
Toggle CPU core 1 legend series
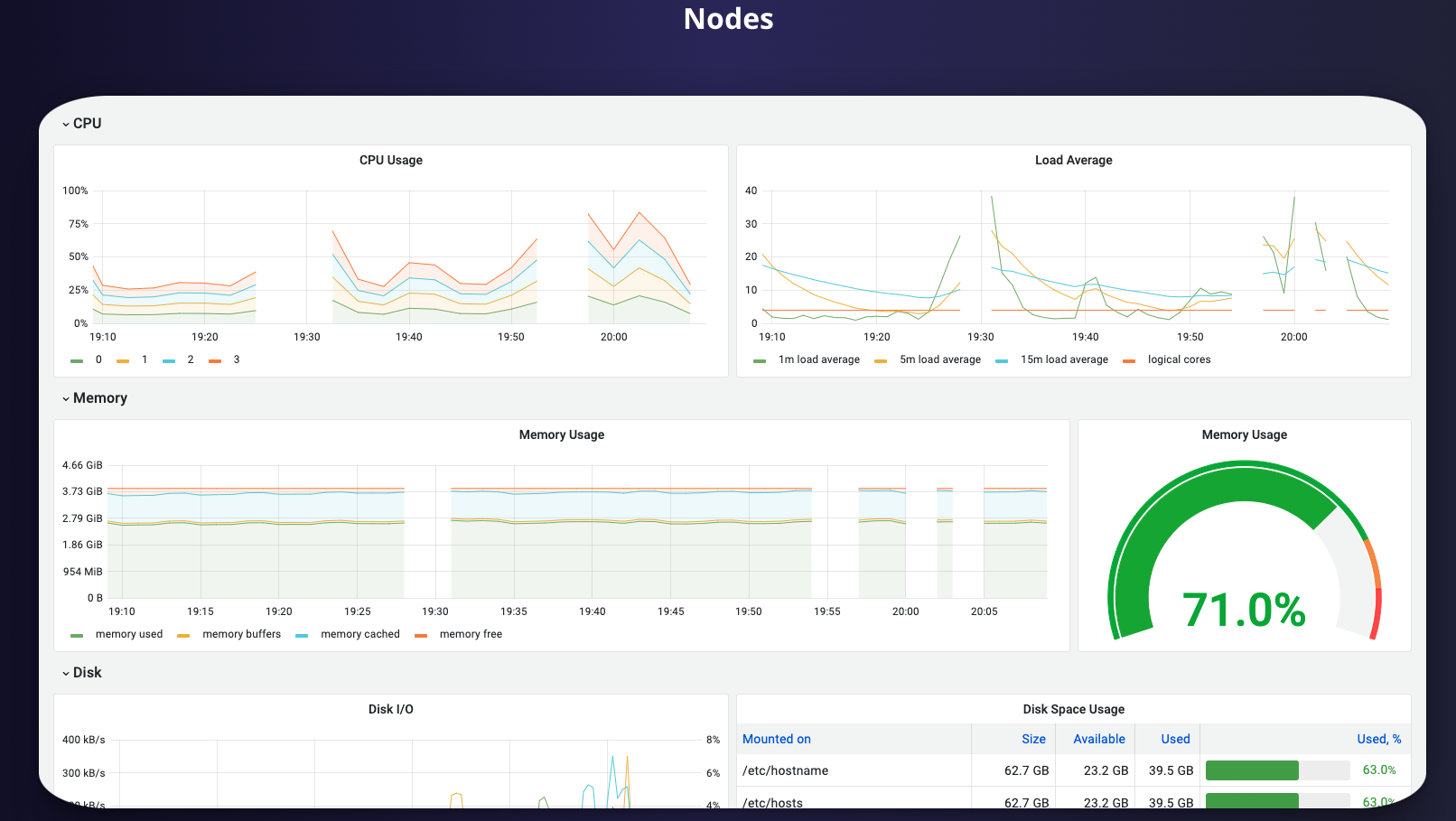point(145,359)
